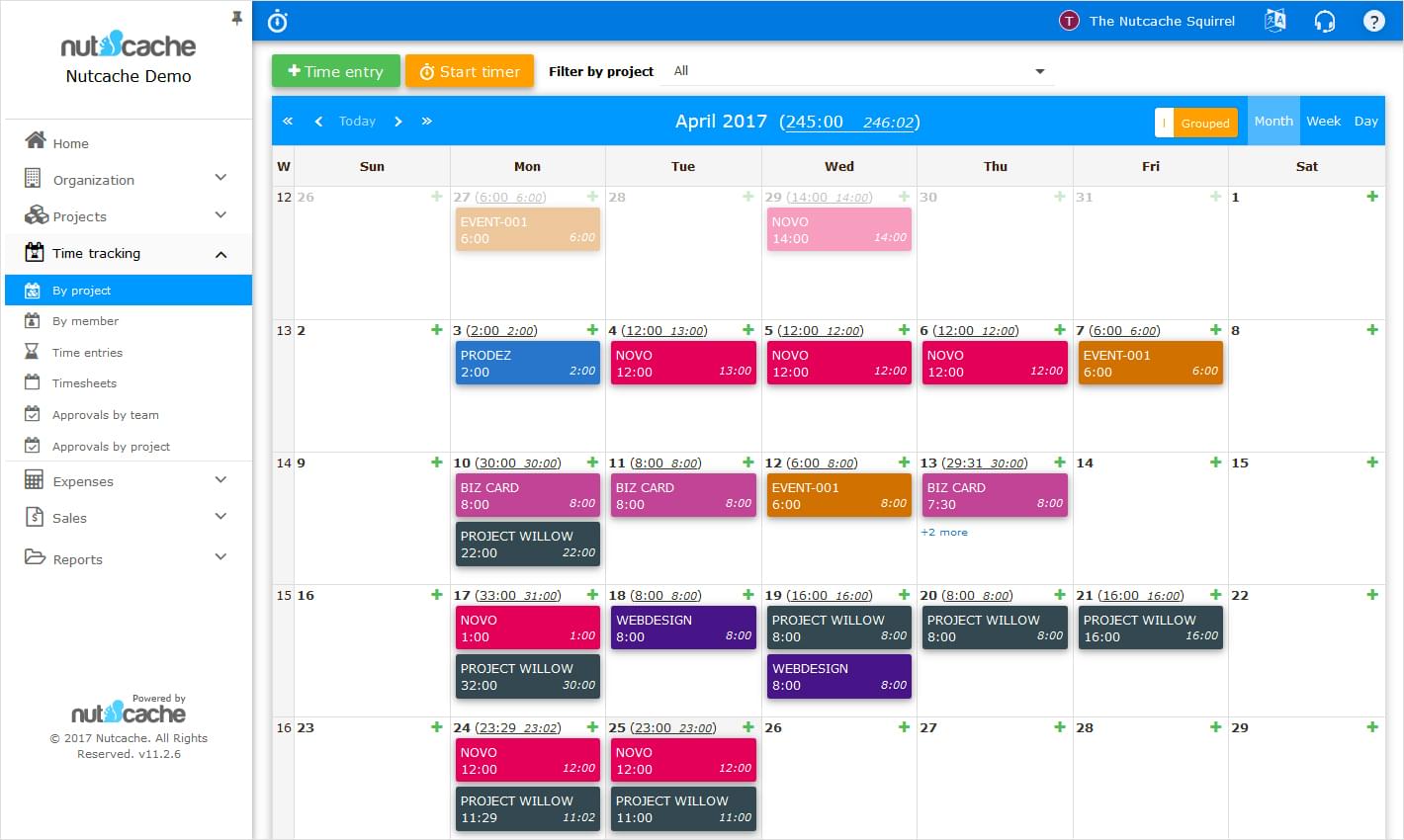Open the PRODEZ entry on April 3
1404x840 pixels.
coord(528,363)
